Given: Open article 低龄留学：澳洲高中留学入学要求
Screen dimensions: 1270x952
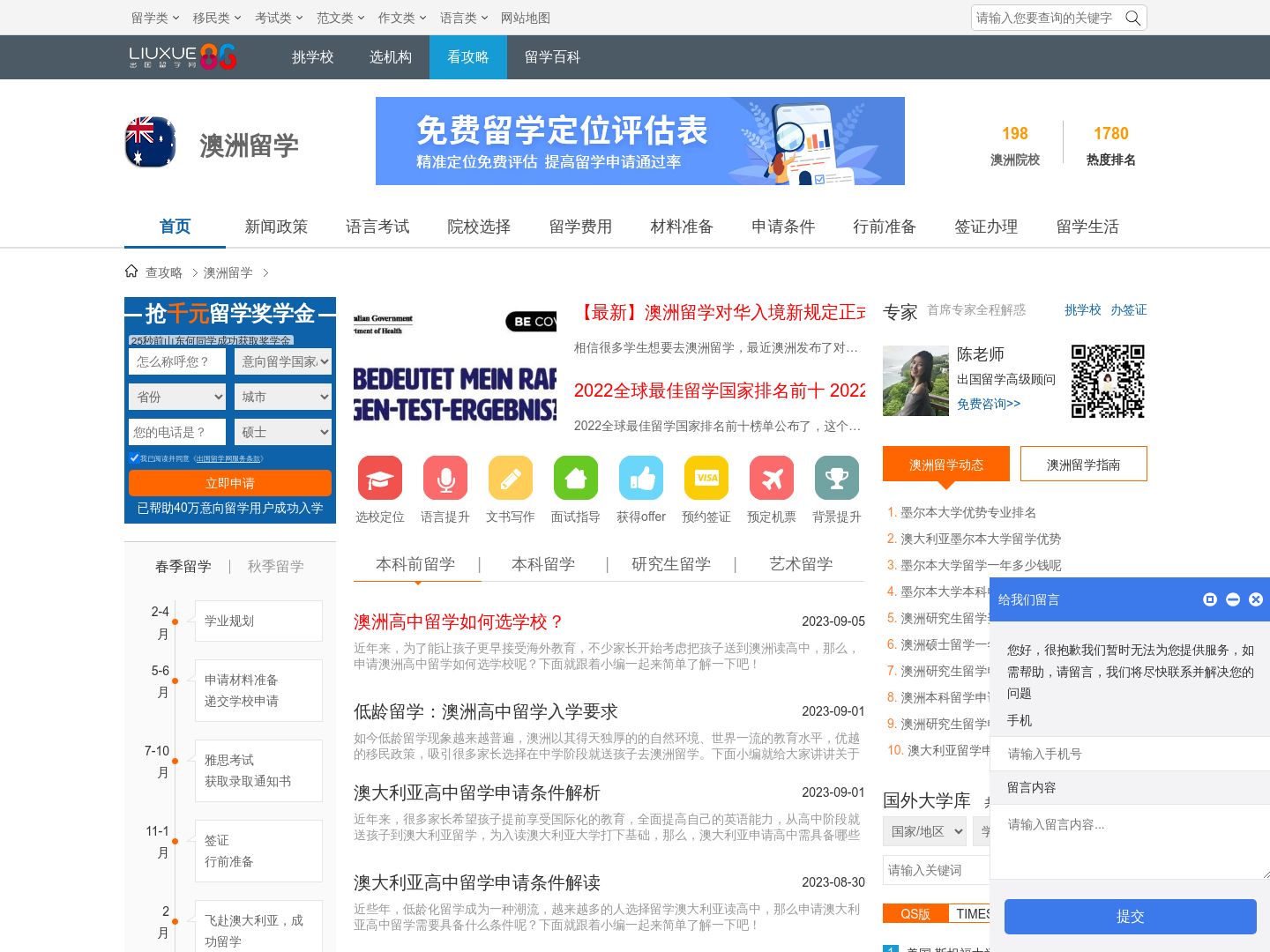Looking at the screenshot, I should (486, 711).
